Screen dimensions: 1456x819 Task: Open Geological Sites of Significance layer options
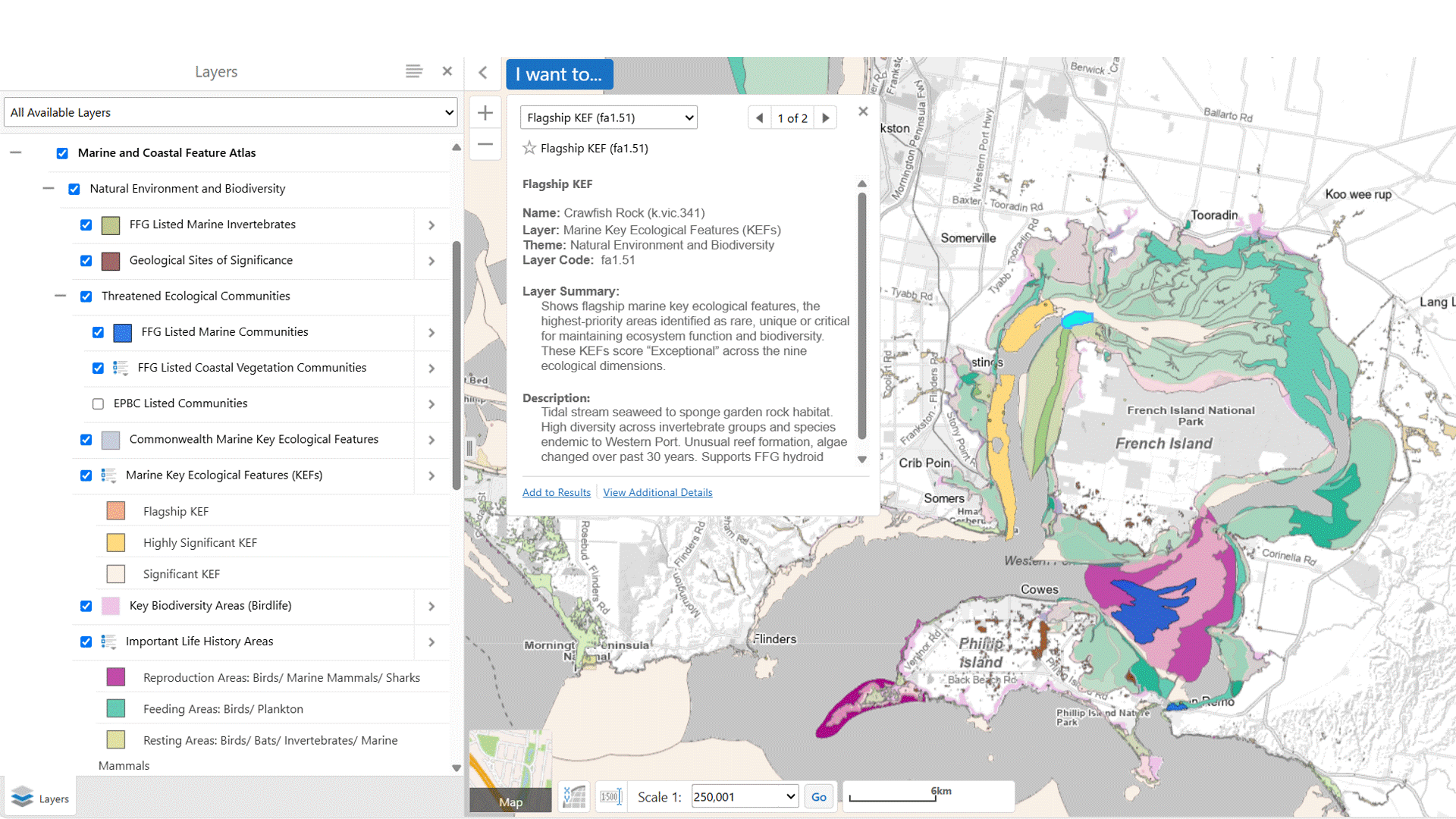tap(431, 261)
